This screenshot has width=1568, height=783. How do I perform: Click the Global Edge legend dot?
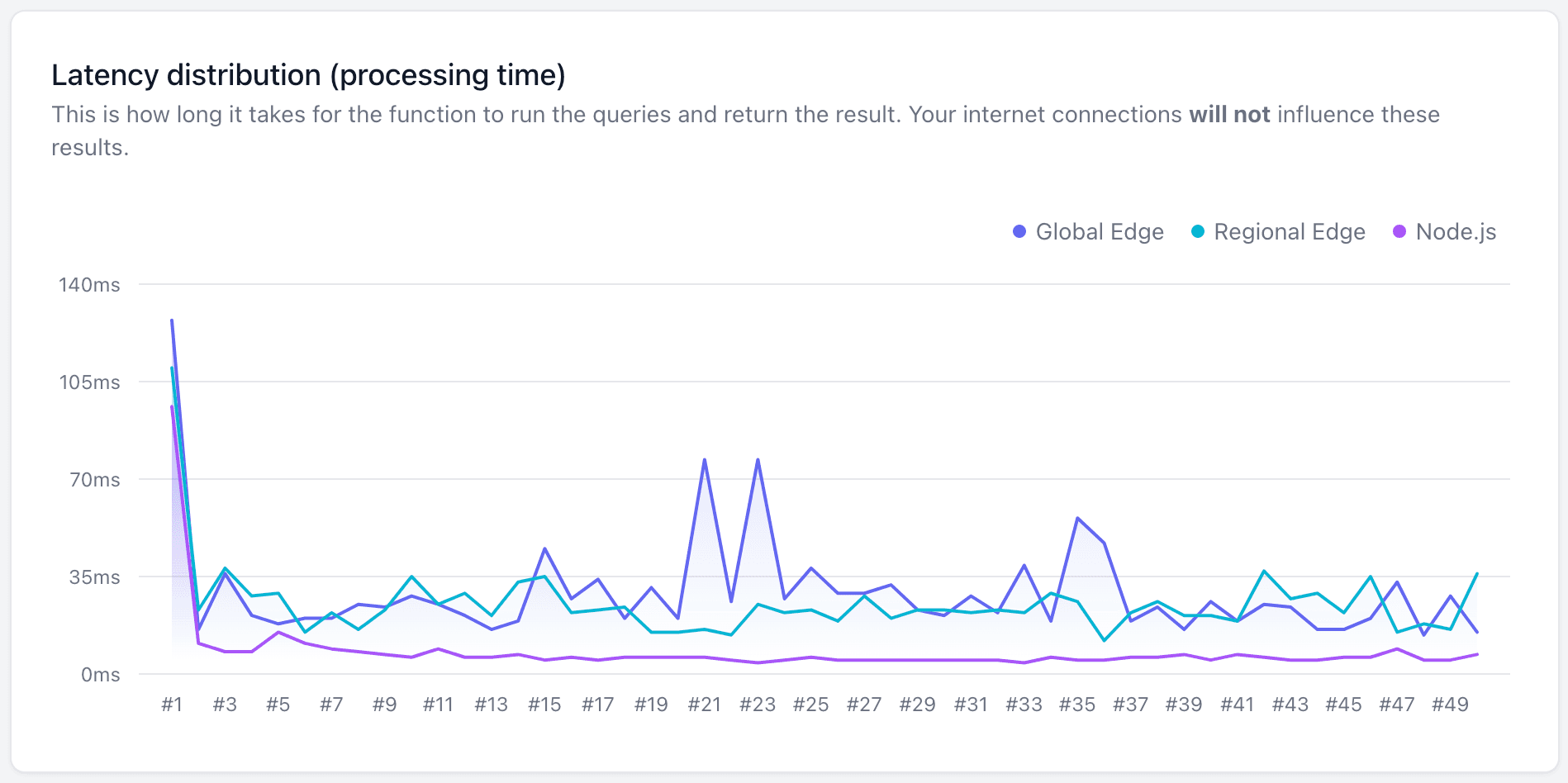1019,232
